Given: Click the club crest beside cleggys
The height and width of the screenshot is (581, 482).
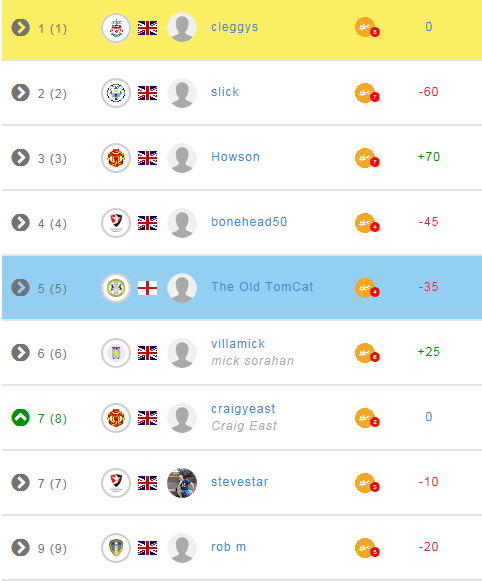Looking at the screenshot, I should (116, 28).
